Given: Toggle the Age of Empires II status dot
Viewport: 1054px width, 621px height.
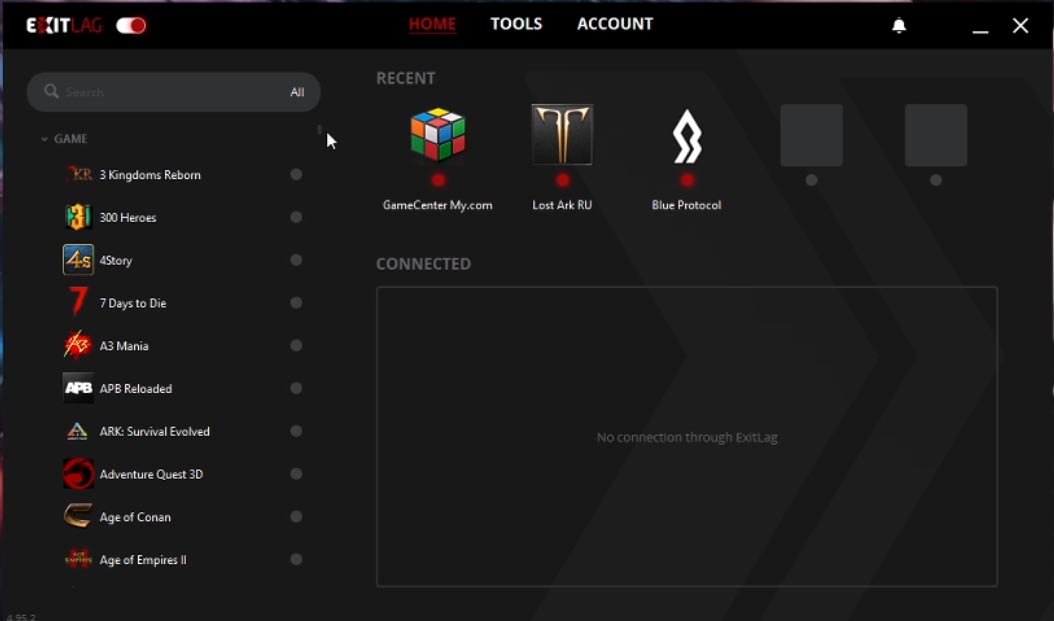Looking at the screenshot, I should [296, 559].
